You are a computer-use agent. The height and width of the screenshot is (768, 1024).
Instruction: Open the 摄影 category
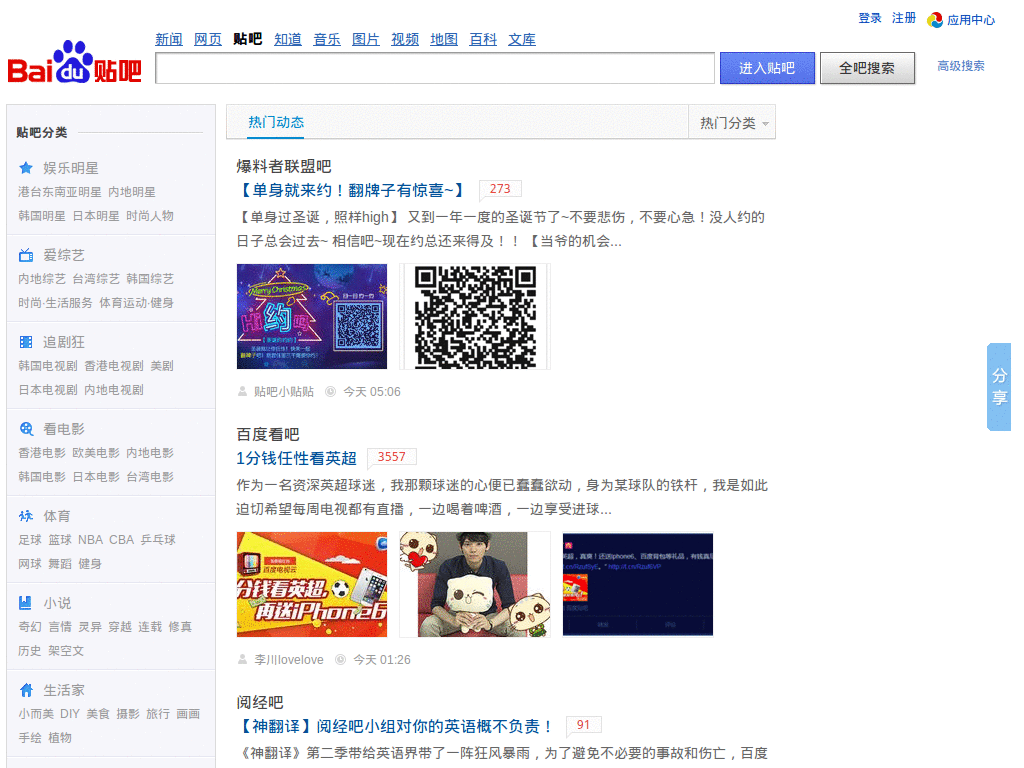pyautogui.click(x=128, y=714)
